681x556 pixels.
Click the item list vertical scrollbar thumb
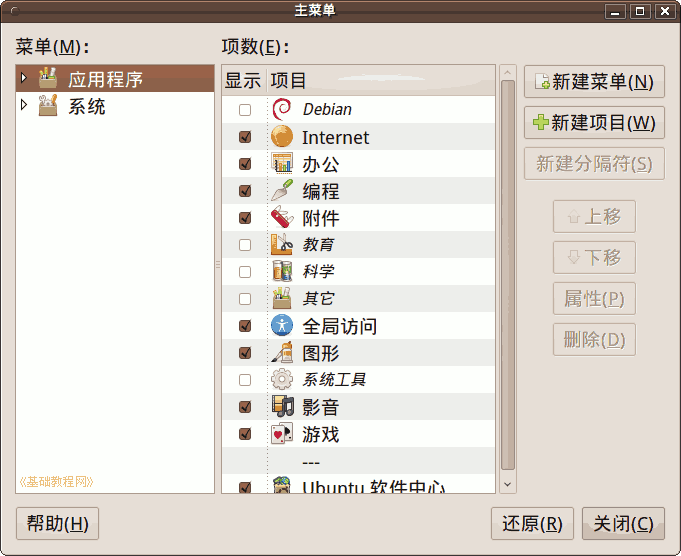[x=508, y=275]
